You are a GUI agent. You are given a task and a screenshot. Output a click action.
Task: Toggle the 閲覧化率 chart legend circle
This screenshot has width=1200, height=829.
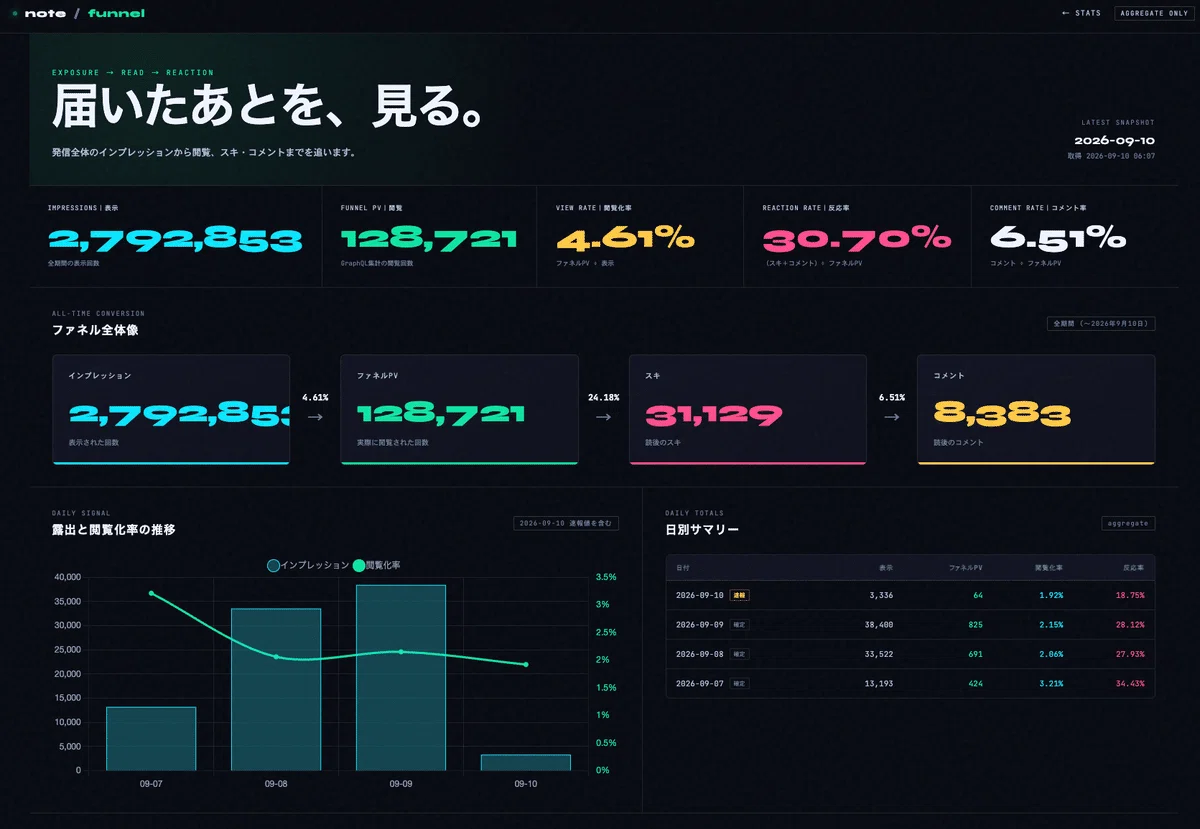pos(359,566)
